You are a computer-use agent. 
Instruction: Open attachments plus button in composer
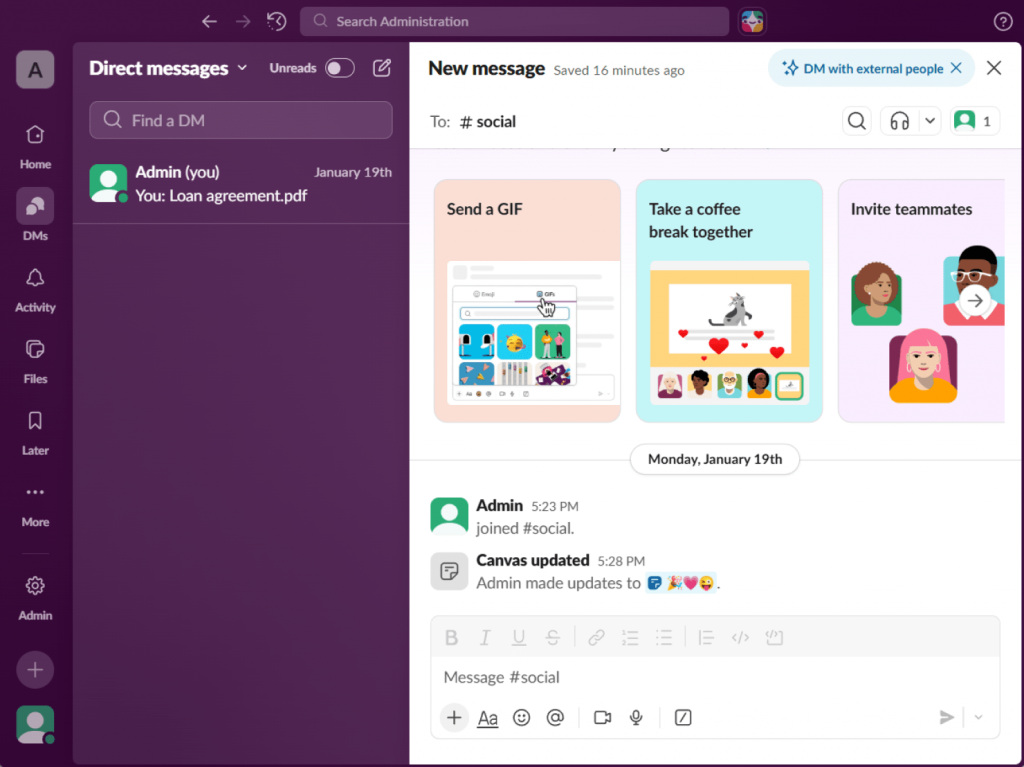(454, 717)
